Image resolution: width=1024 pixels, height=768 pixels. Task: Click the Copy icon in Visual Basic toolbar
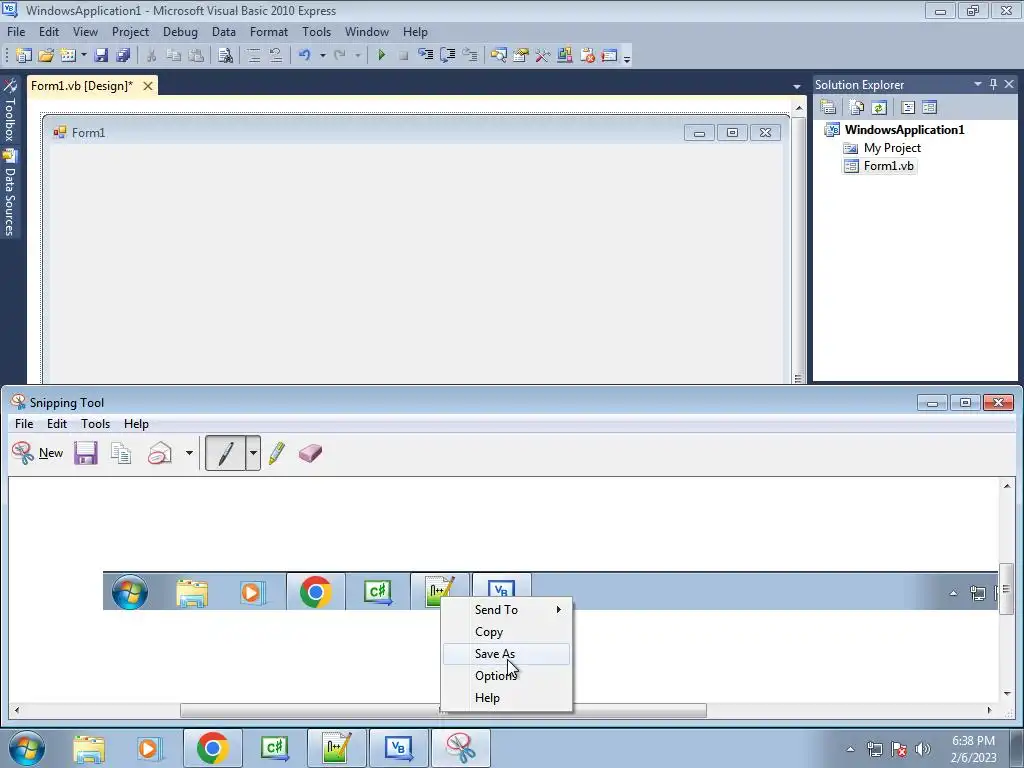click(174, 56)
